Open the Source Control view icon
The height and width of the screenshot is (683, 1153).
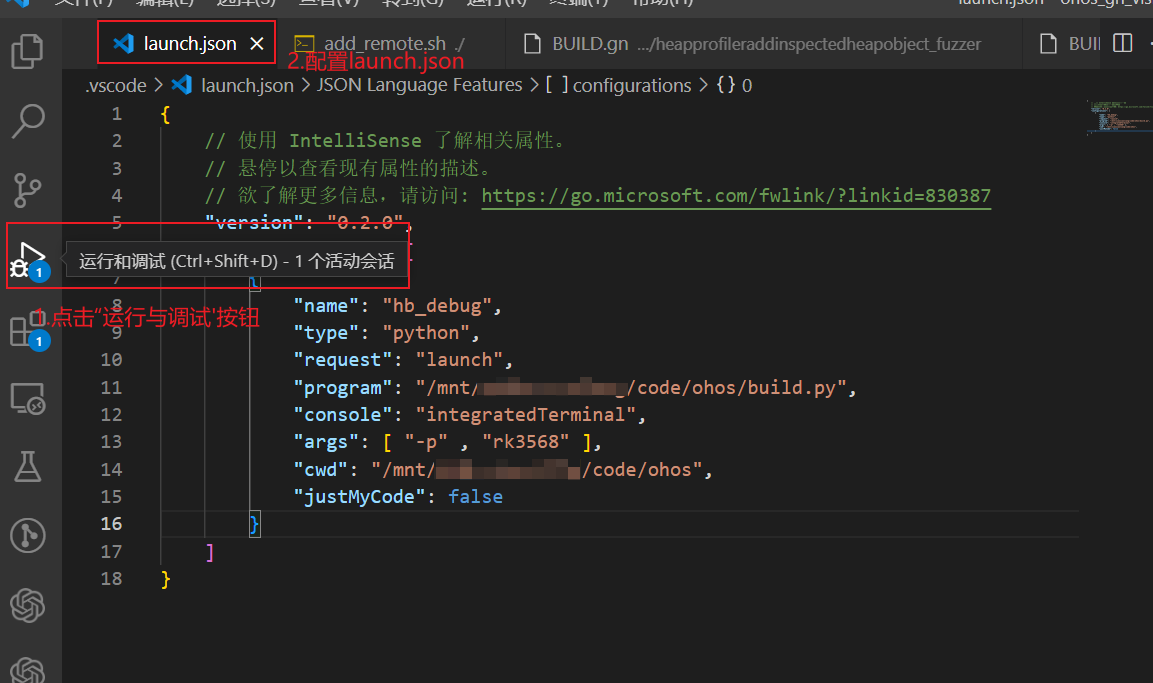pos(27,188)
